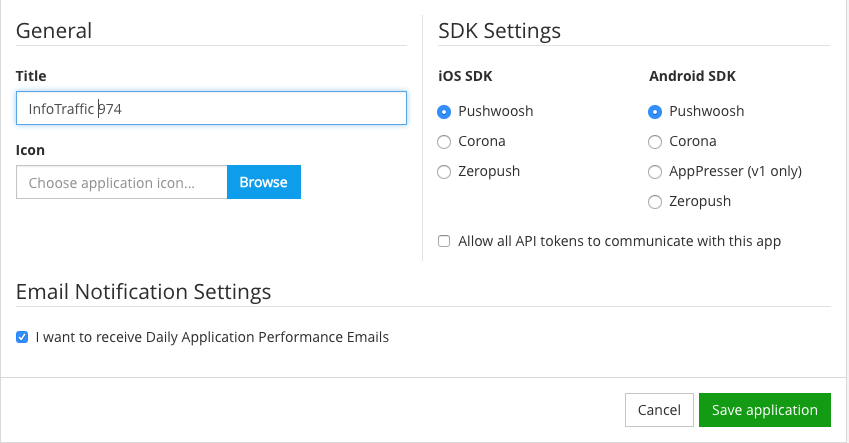Select AppPresser (v1 only) option
Screen dimensions: 849x443
(655, 171)
